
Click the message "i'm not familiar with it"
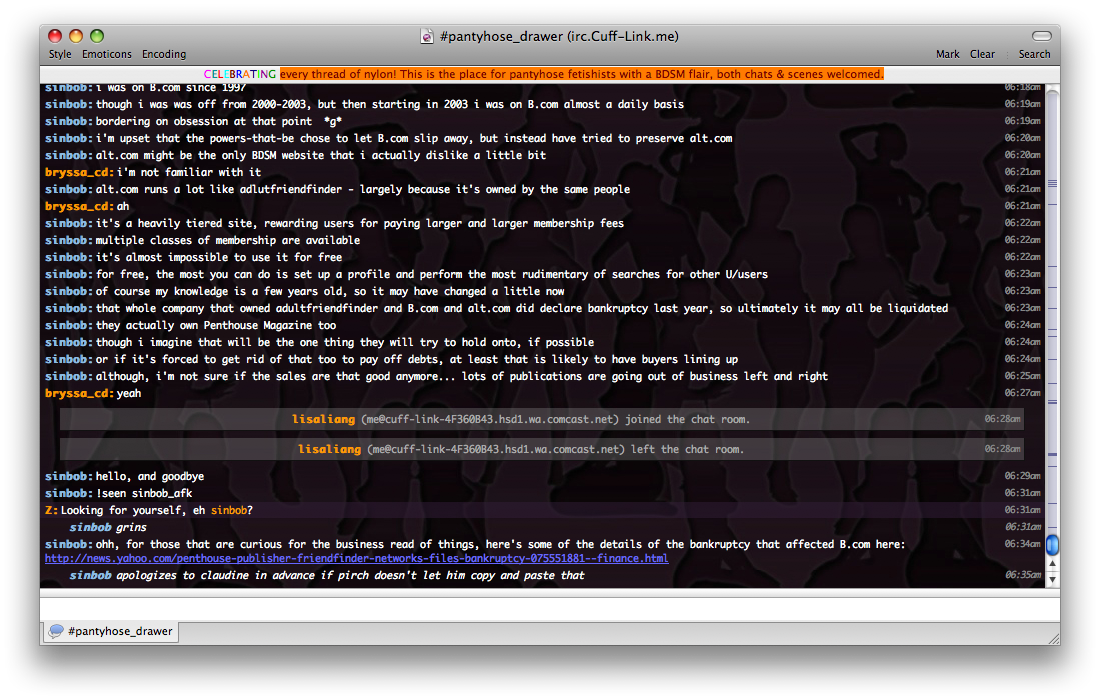(189, 172)
